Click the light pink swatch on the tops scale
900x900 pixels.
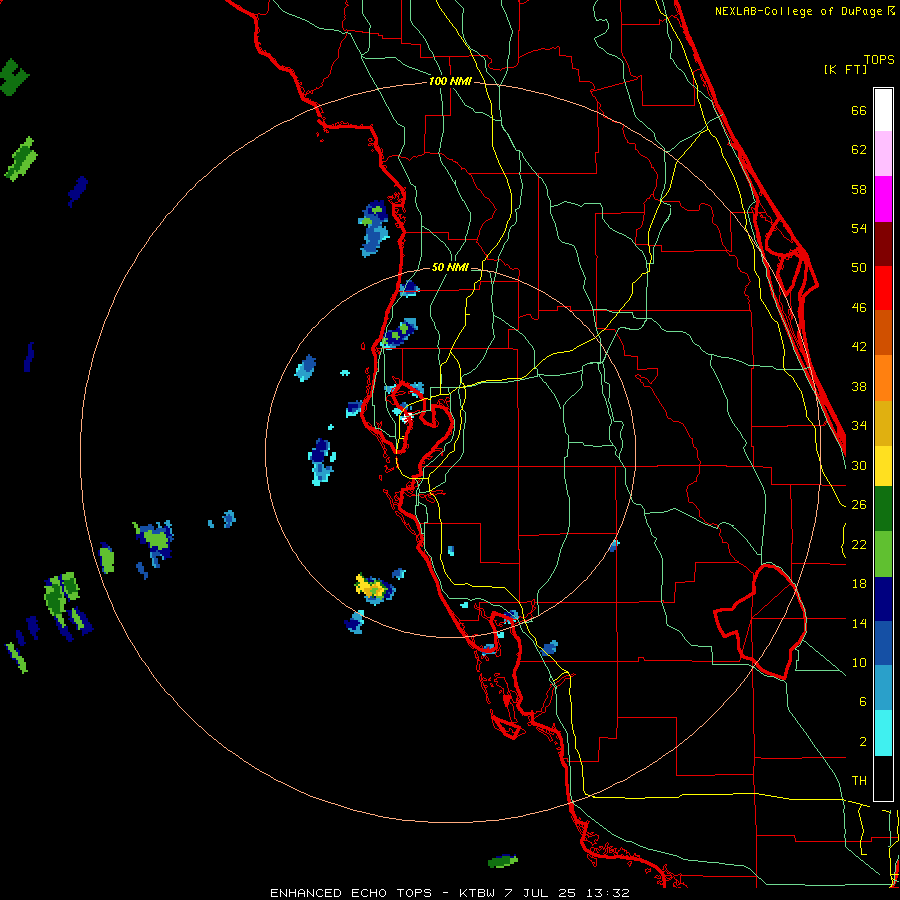(883, 153)
